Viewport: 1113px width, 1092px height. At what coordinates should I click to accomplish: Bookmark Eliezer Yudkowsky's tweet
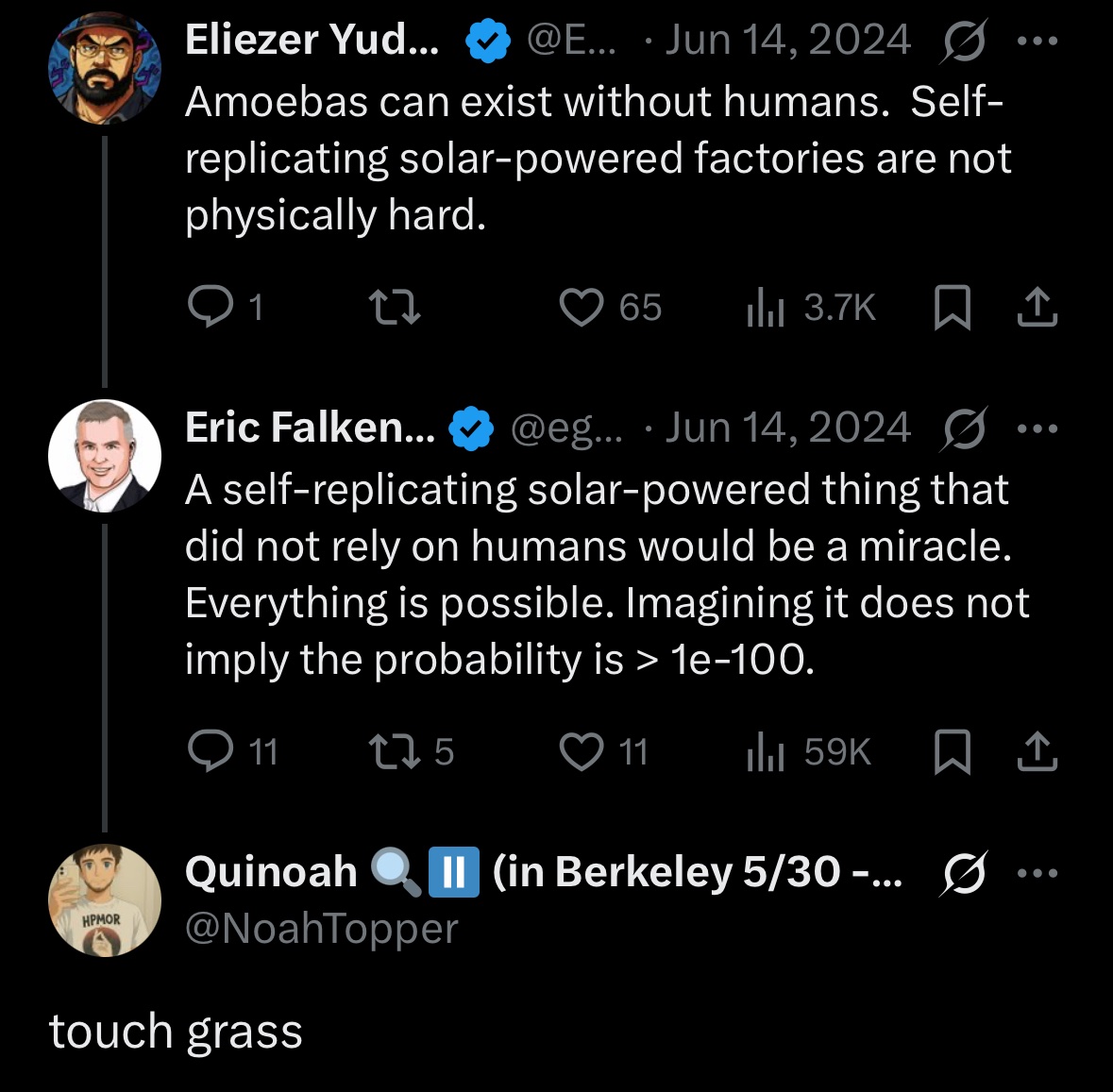tap(952, 308)
